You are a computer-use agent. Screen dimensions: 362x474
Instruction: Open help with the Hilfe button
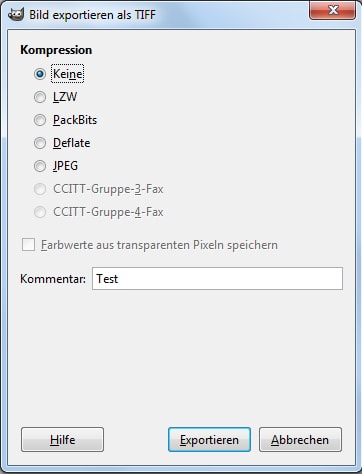click(63, 440)
